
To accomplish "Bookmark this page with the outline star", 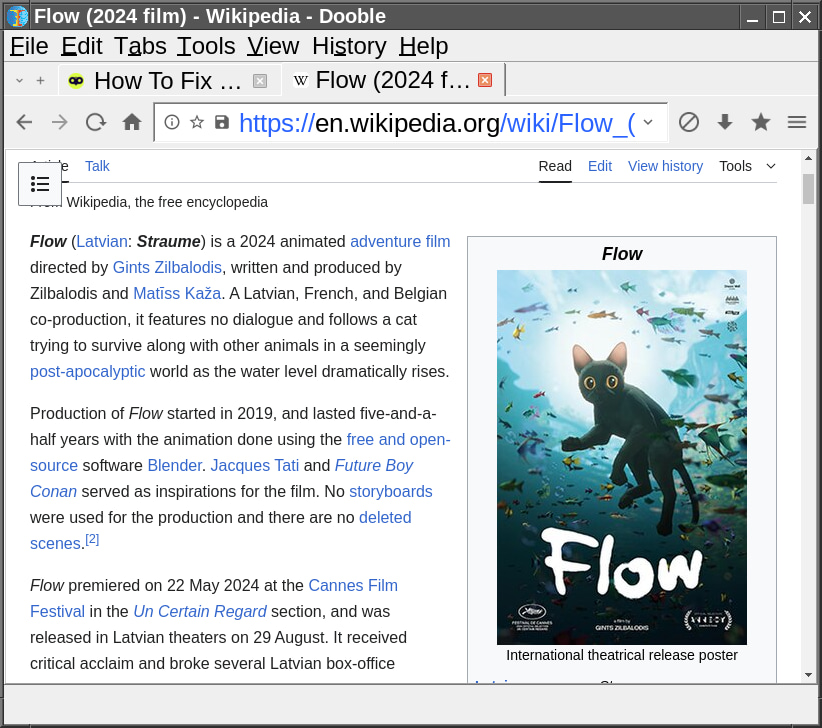I will (197, 122).
